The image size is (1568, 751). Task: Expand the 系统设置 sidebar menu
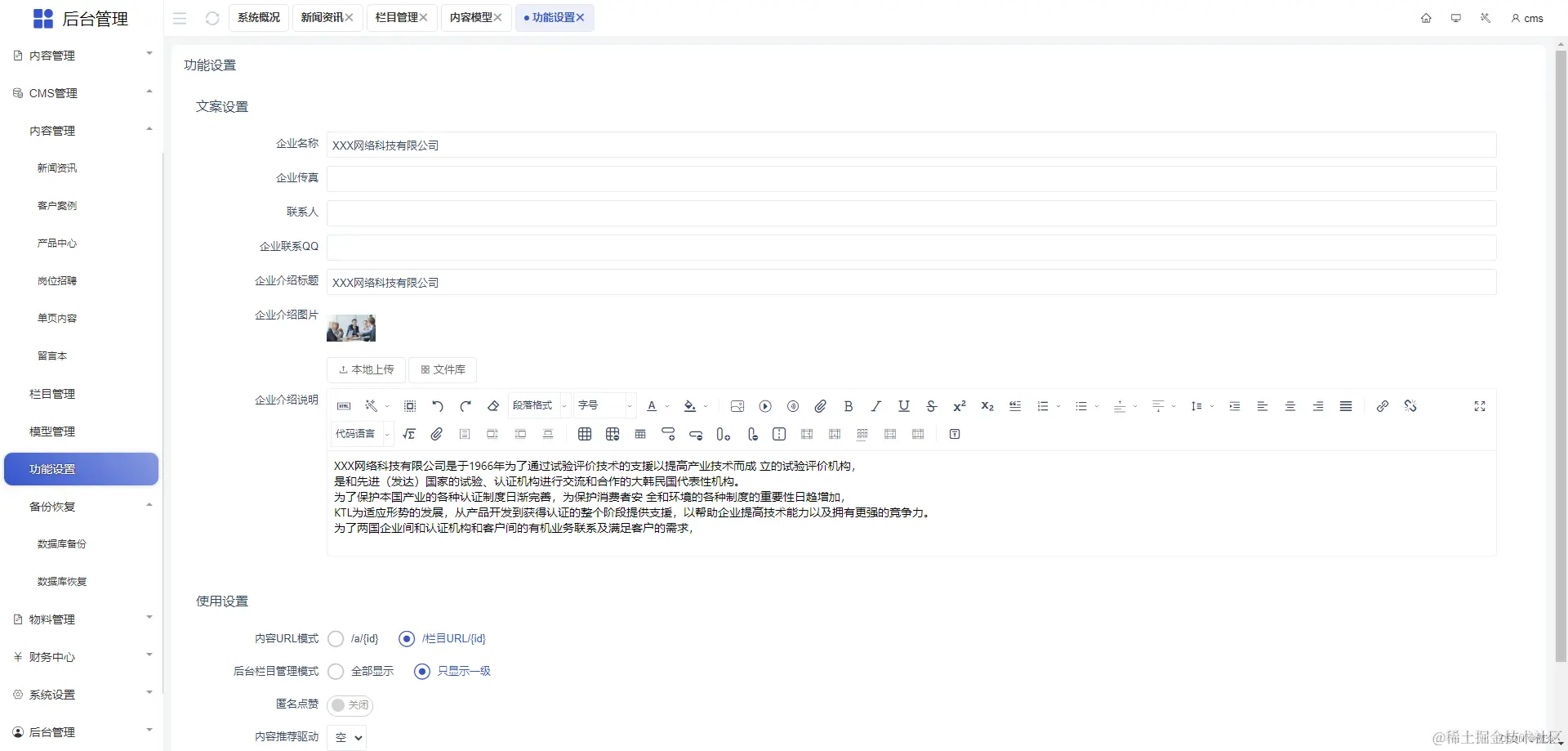pos(82,695)
